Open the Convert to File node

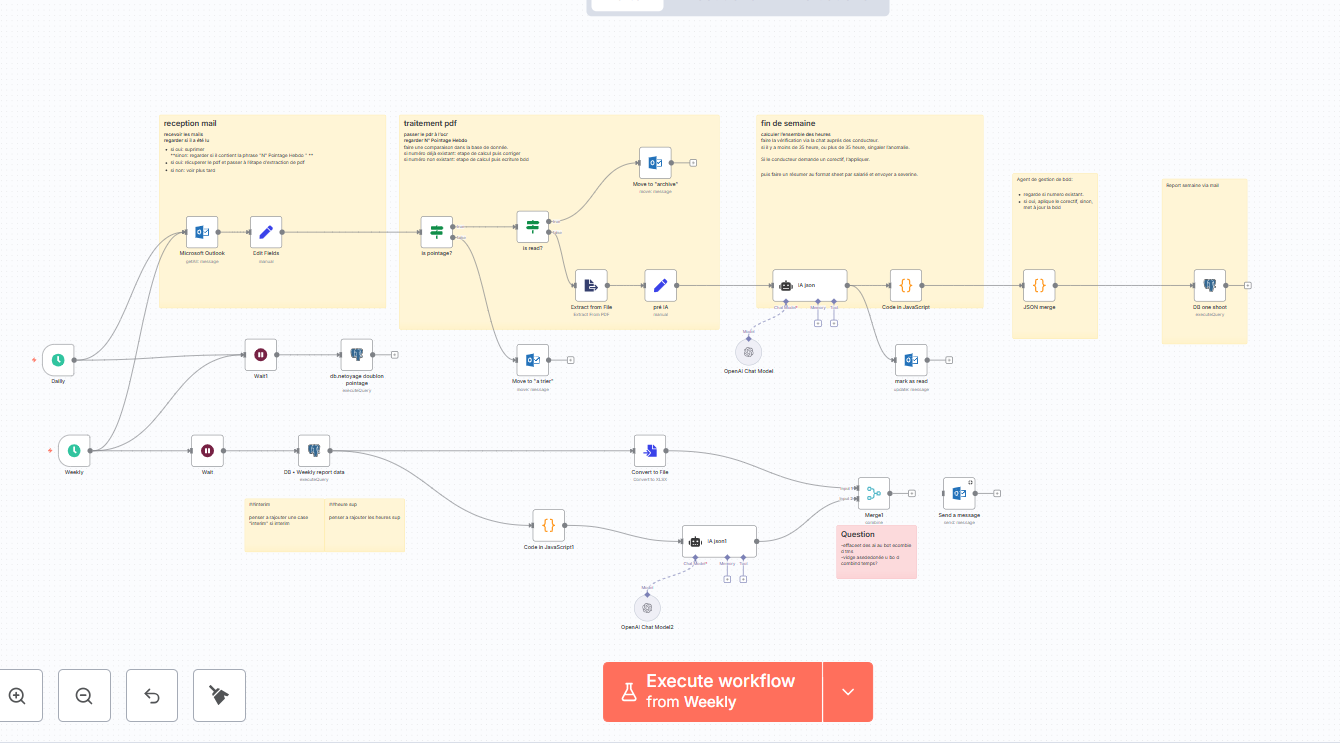pyautogui.click(x=650, y=450)
